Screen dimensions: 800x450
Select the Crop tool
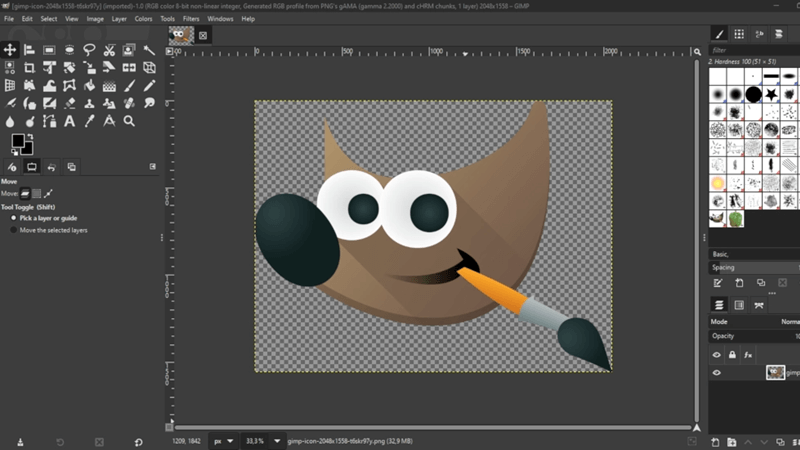tap(29, 67)
